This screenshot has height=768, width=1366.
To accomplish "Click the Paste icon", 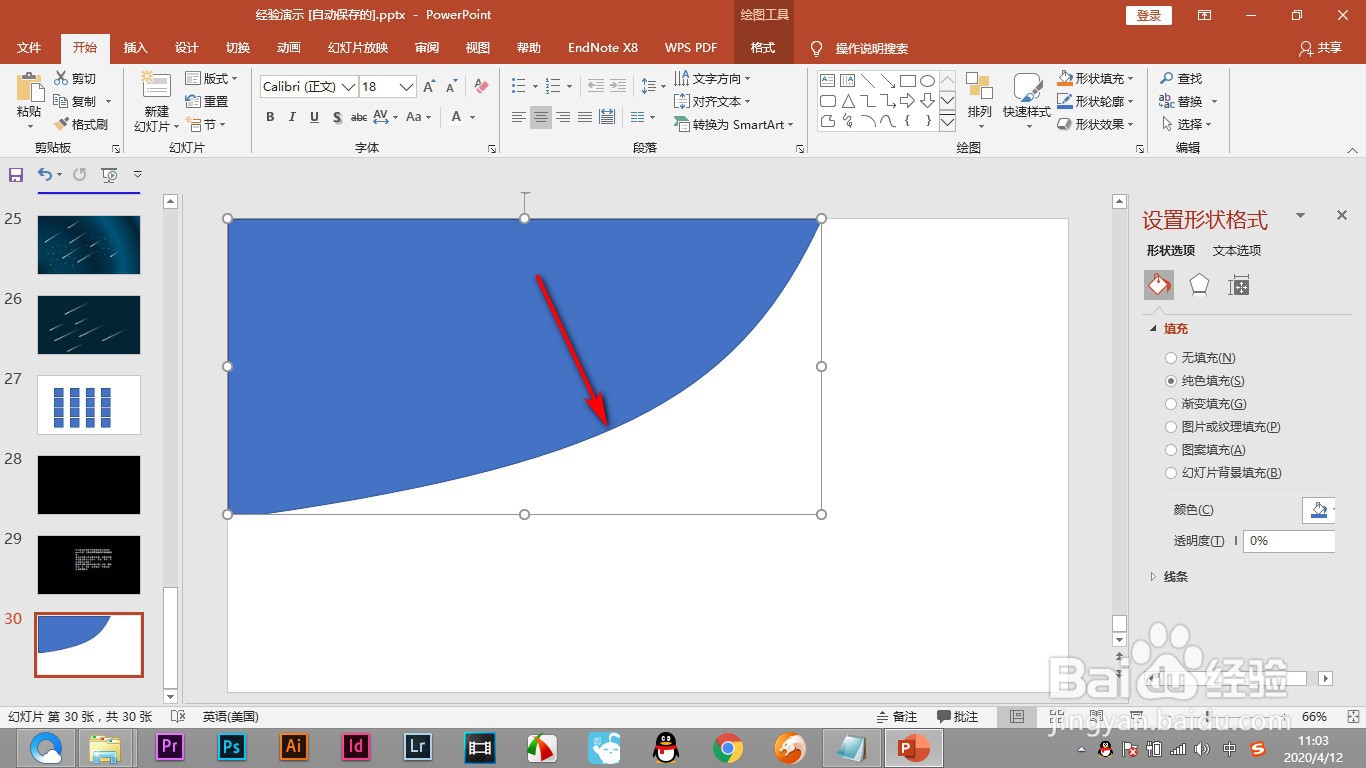I will tap(29, 88).
